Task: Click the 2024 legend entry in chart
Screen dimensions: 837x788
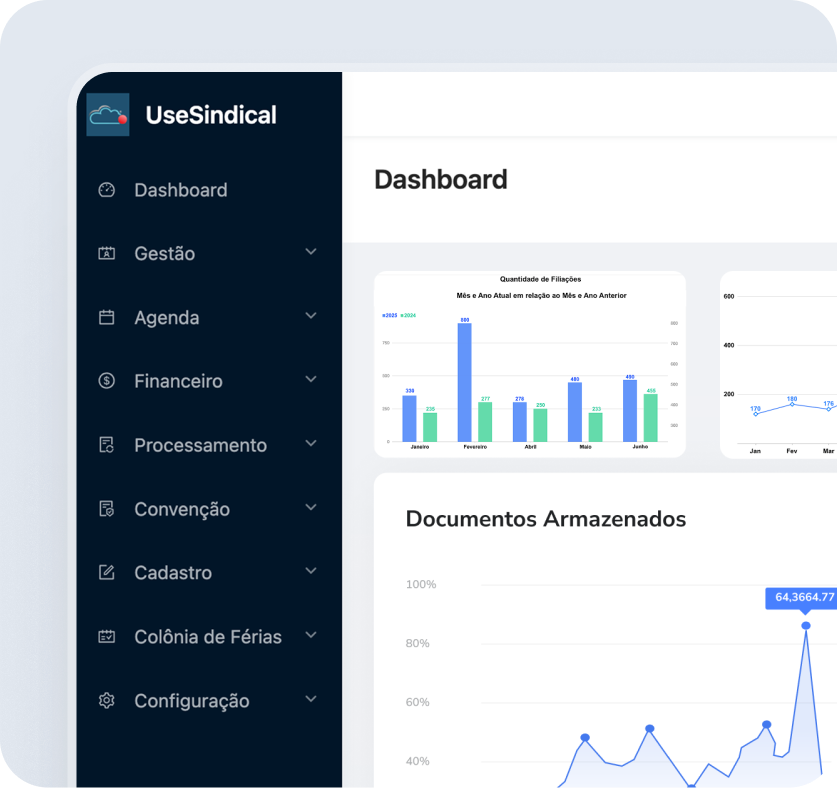Action: 408,315
